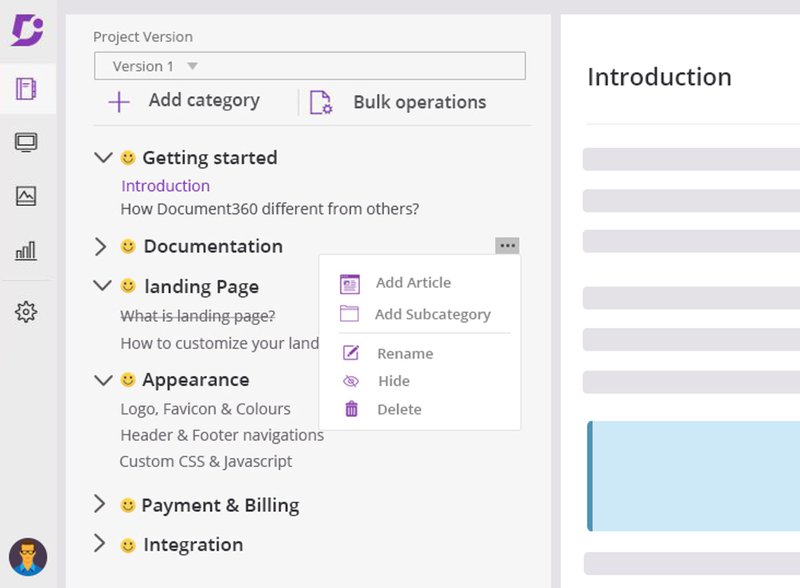The image size is (800, 588).
Task: Open the image Drive icon in sidebar
Action: tap(27, 196)
